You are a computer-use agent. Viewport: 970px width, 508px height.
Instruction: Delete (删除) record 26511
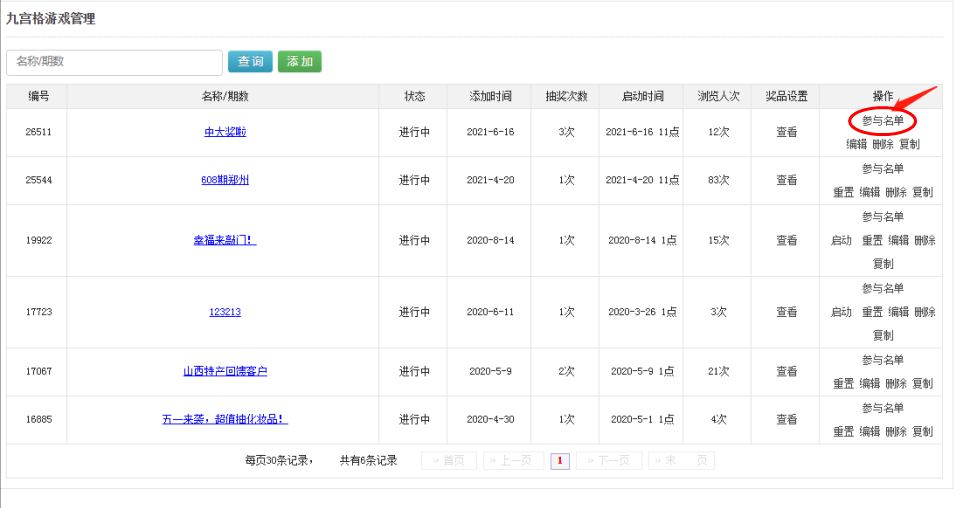[x=883, y=144]
